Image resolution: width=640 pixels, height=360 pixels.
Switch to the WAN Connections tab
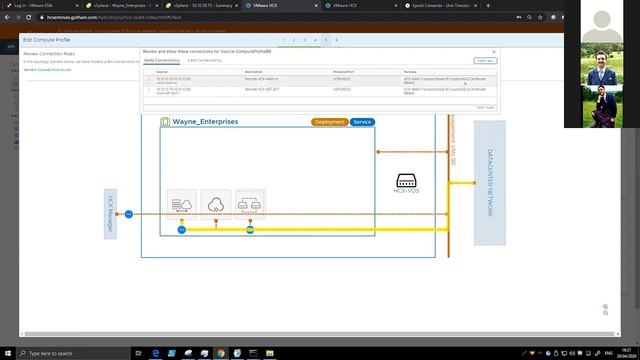point(162,60)
